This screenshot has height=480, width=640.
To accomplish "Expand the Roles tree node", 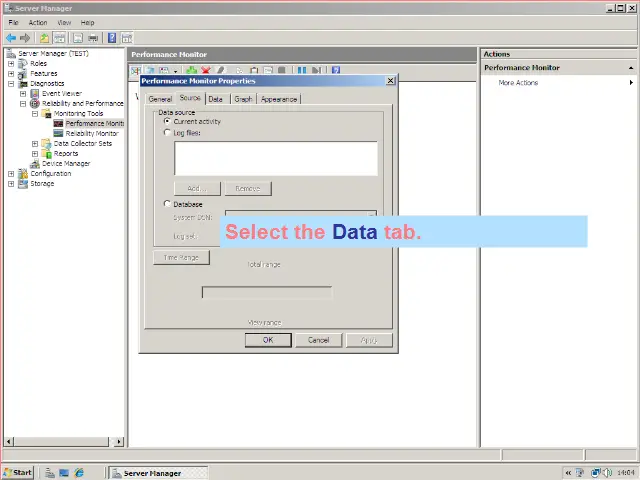I will (x=11, y=63).
